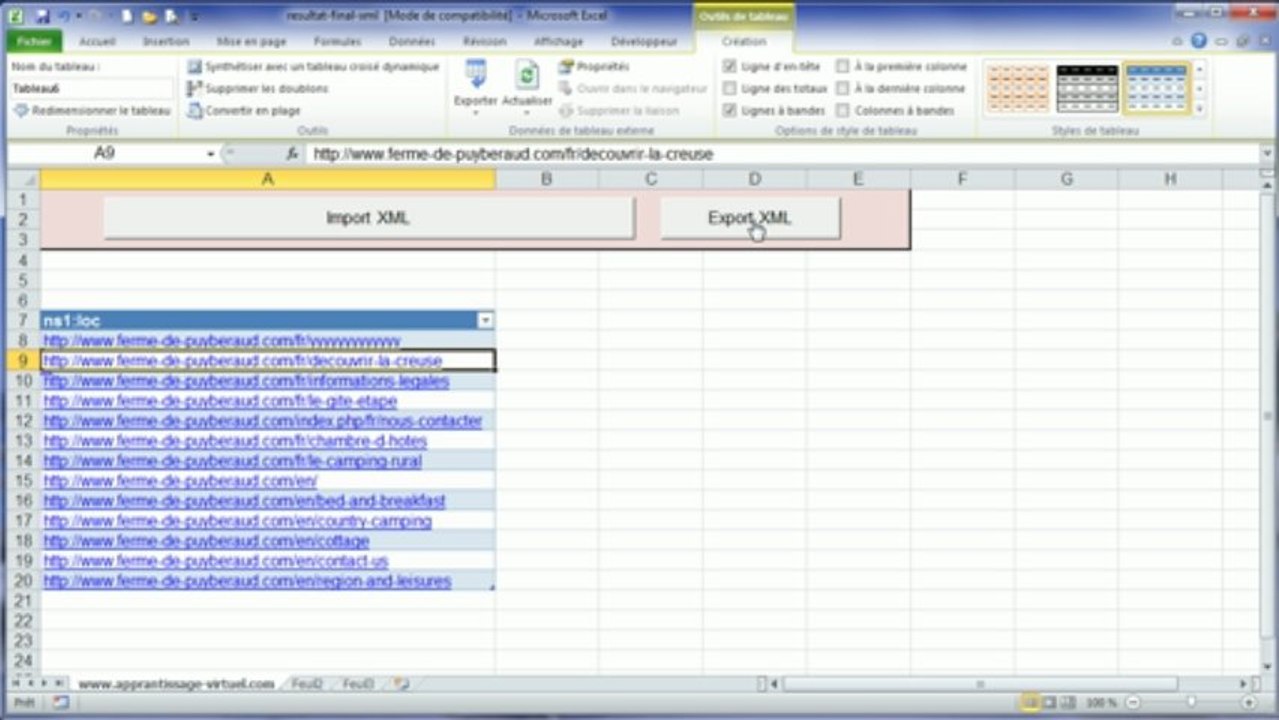Viewport: 1279px width, 720px height.
Task: Click the Select All corner of the grid
Action: [23, 179]
